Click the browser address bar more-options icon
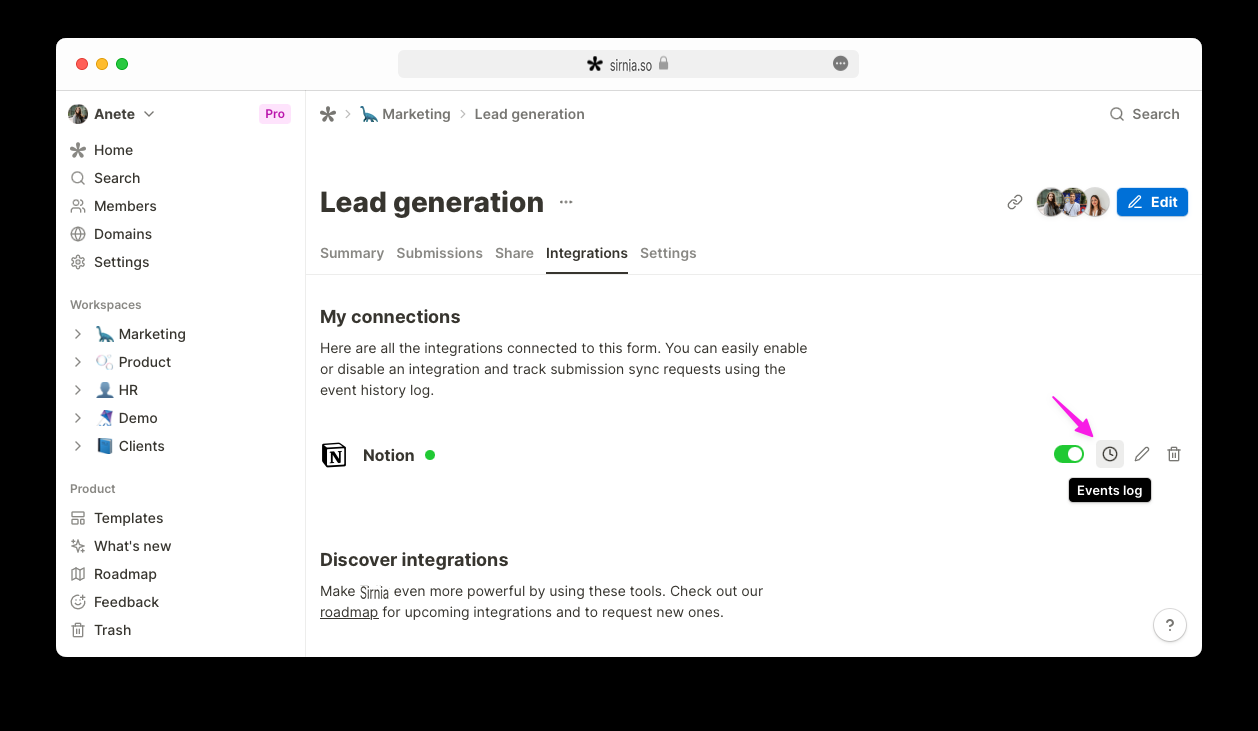This screenshot has width=1258, height=731. pyautogui.click(x=841, y=64)
